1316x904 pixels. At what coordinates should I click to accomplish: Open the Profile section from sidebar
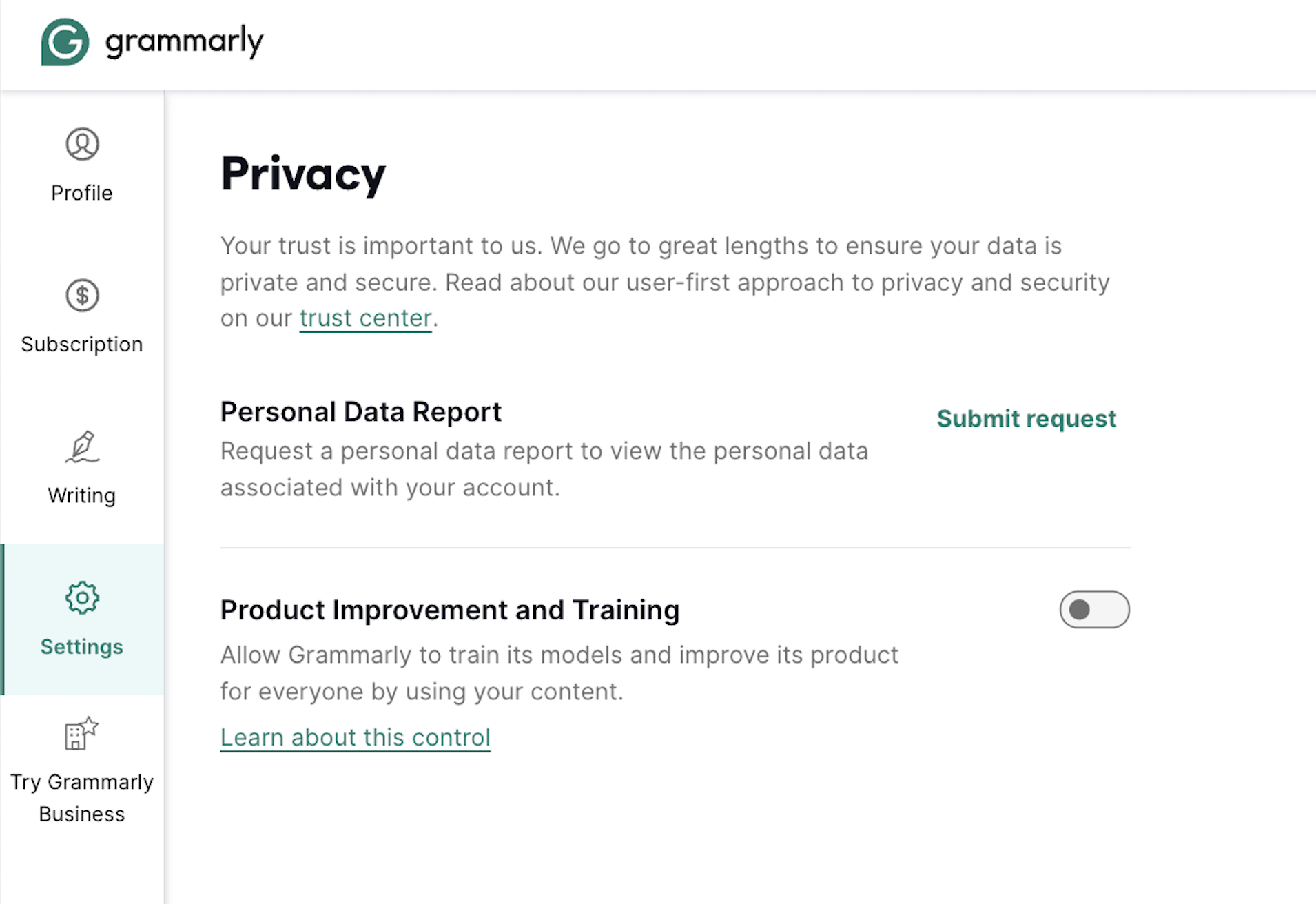click(81, 193)
